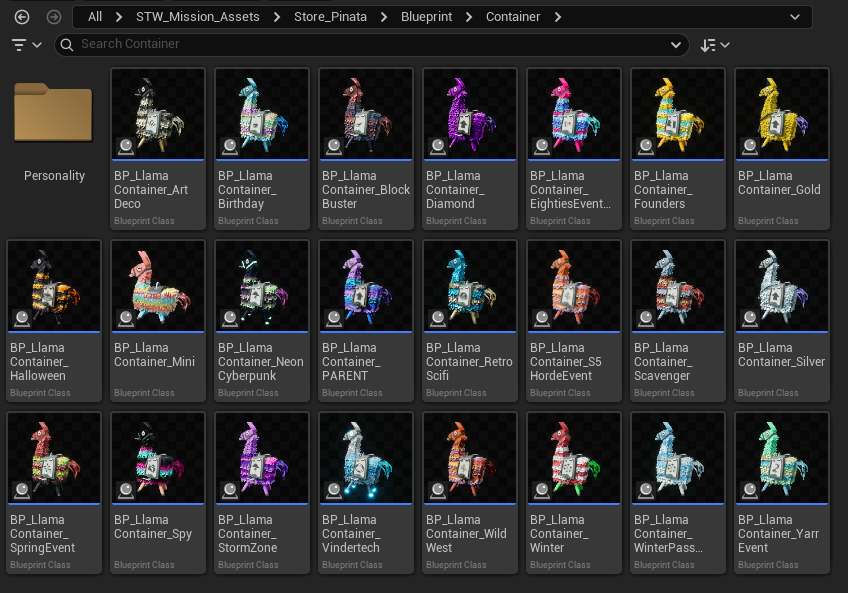Select the BP_Llama_Container_Winter asset
Image resolution: width=848 pixels, height=593 pixels.
574,455
